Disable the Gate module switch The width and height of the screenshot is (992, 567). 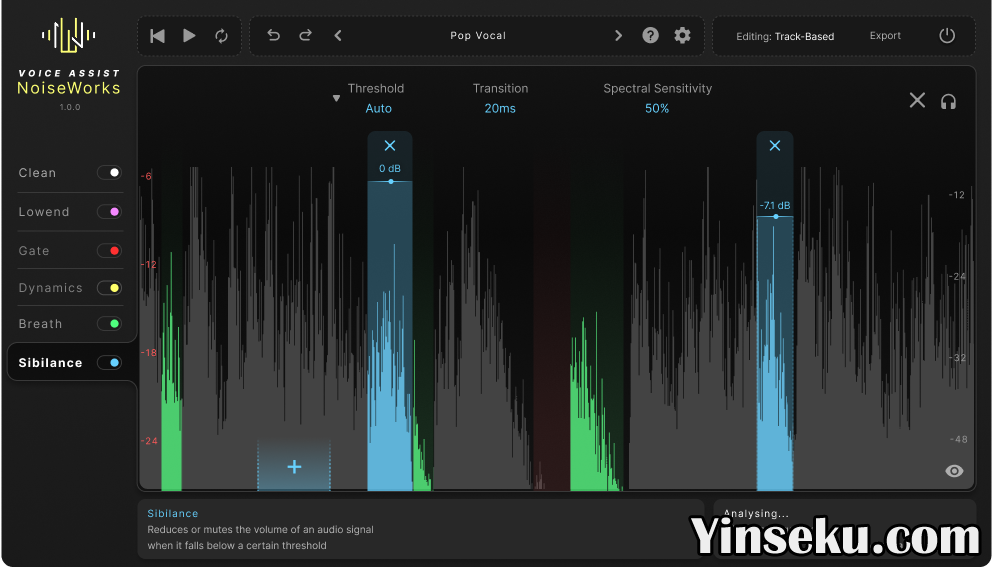(x=109, y=251)
